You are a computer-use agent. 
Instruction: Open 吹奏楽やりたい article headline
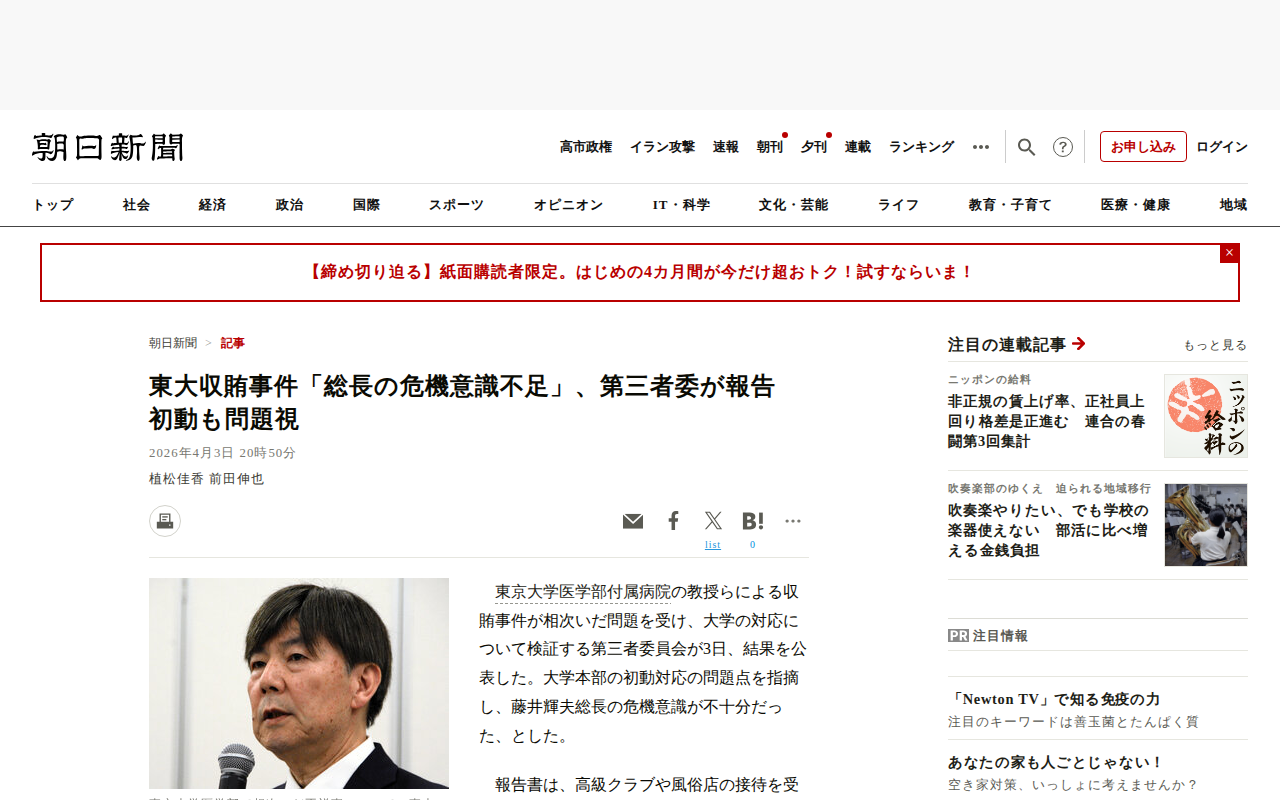pyautogui.click(x=1048, y=530)
